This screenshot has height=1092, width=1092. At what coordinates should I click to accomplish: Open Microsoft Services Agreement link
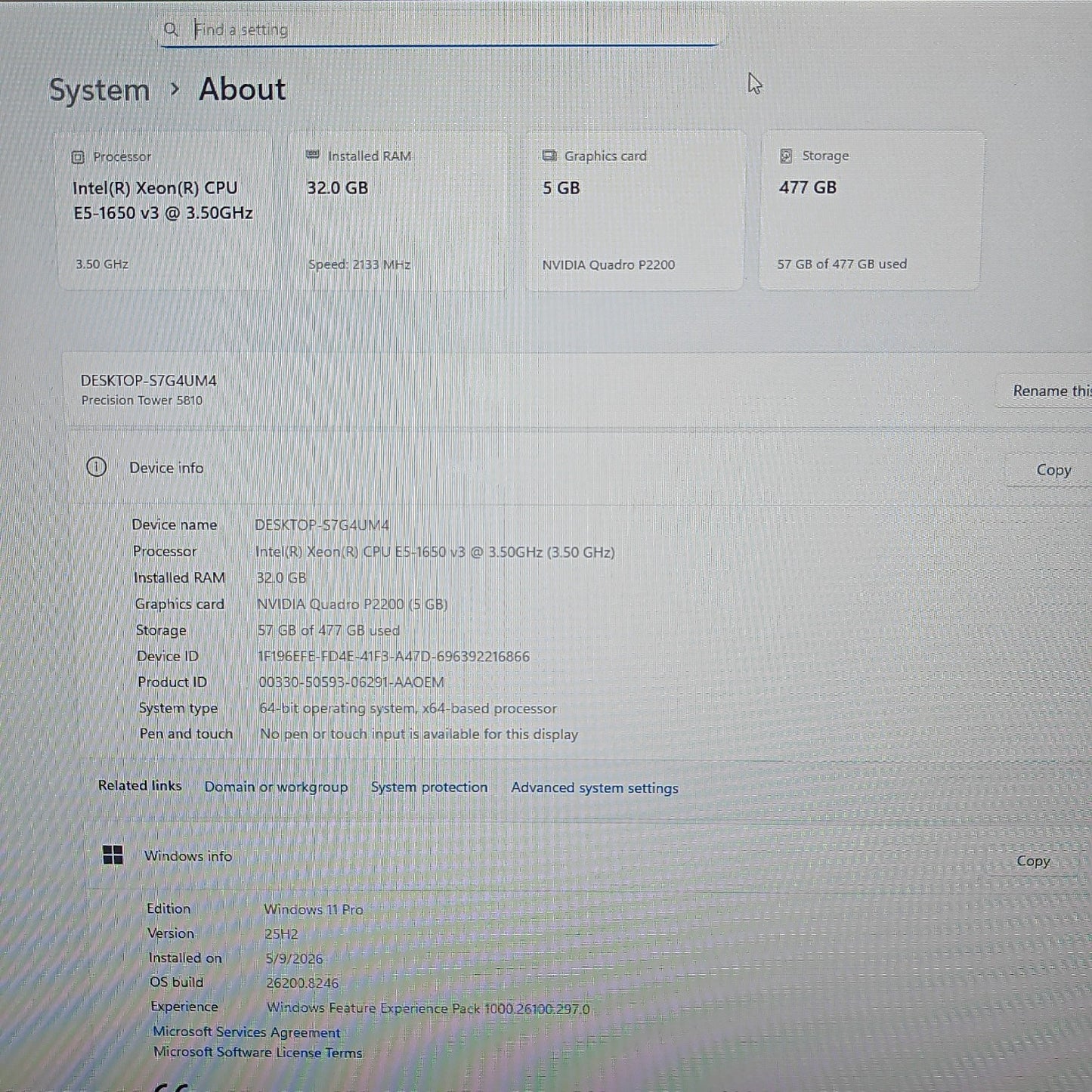point(246,1032)
